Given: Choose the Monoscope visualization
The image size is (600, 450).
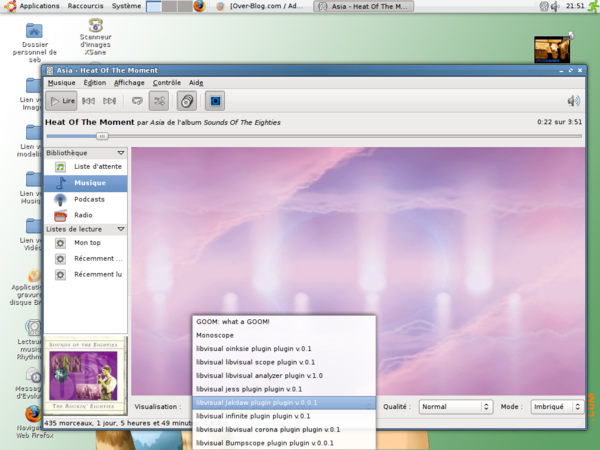Looking at the screenshot, I should coord(284,335).
